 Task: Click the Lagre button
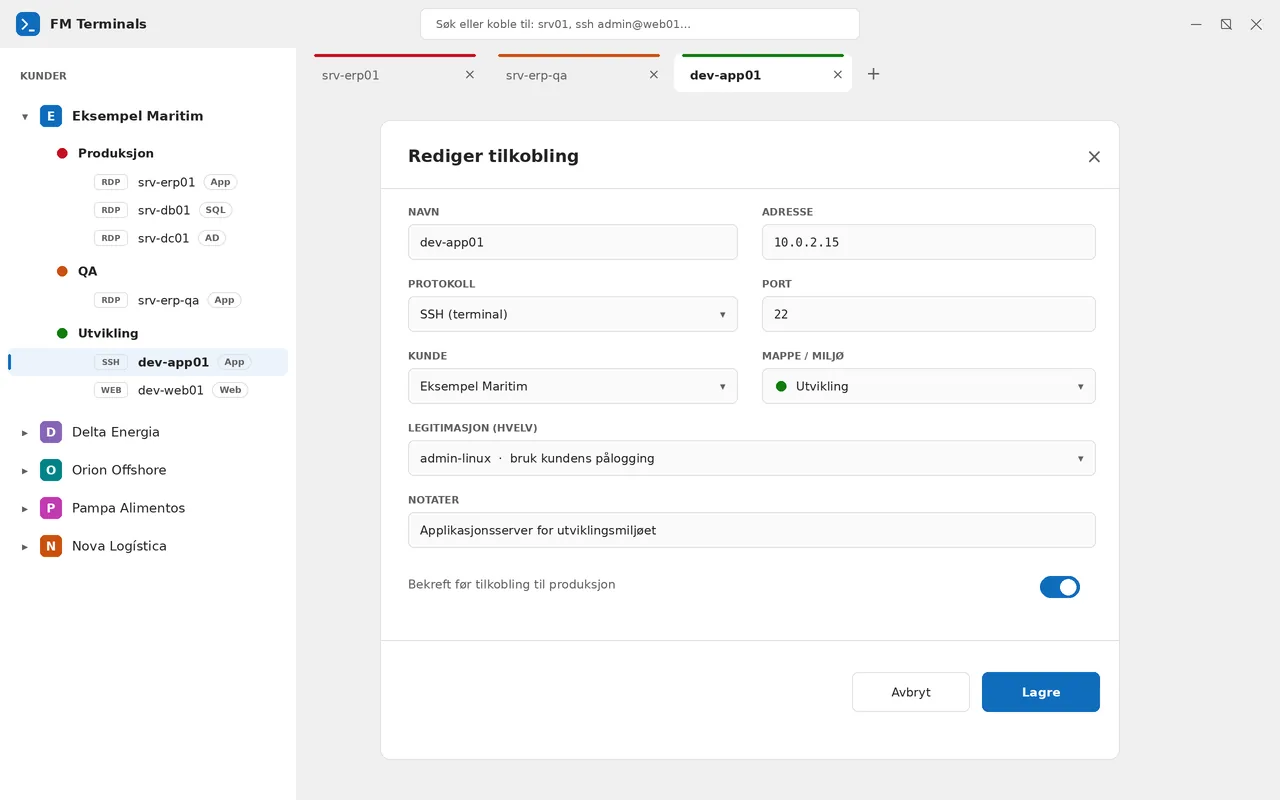click(1041, 692)
